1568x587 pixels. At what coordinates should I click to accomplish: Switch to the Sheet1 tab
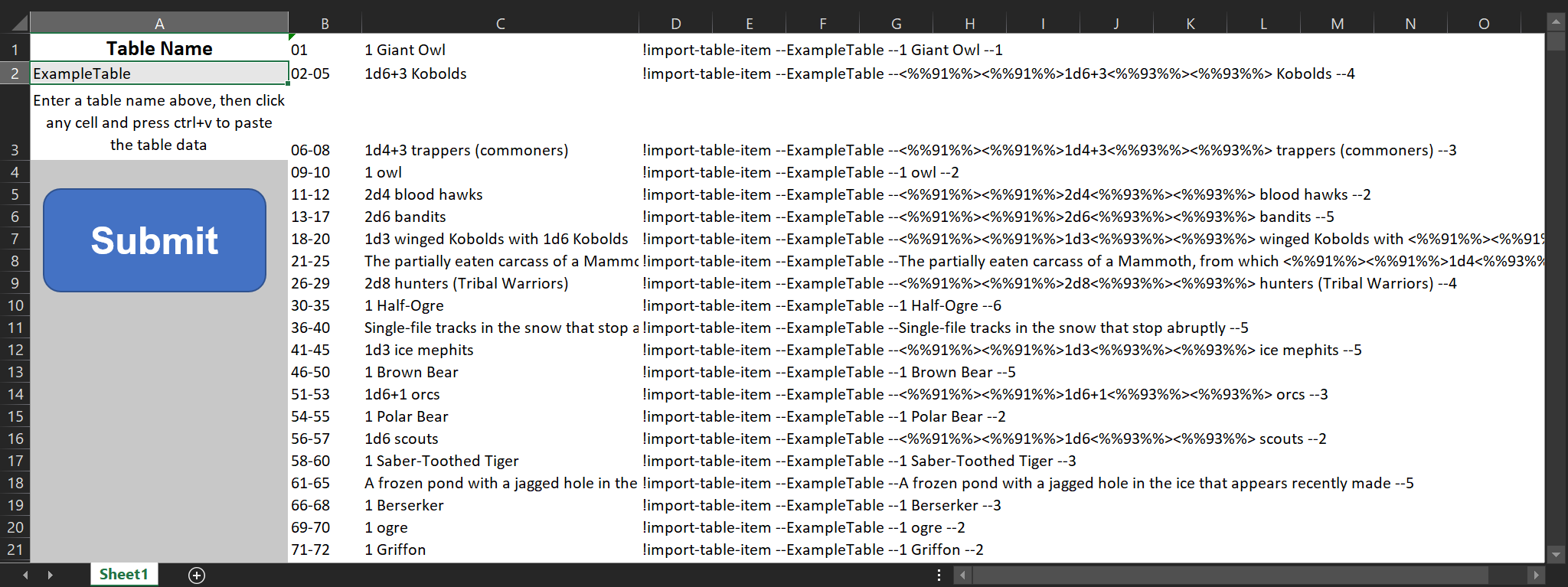124,575
